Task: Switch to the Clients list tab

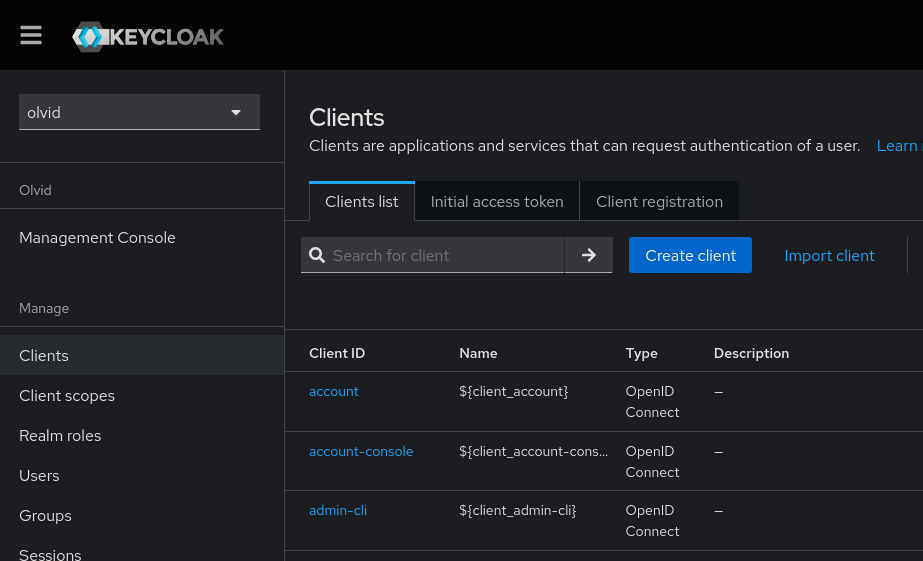Action: 361,201
